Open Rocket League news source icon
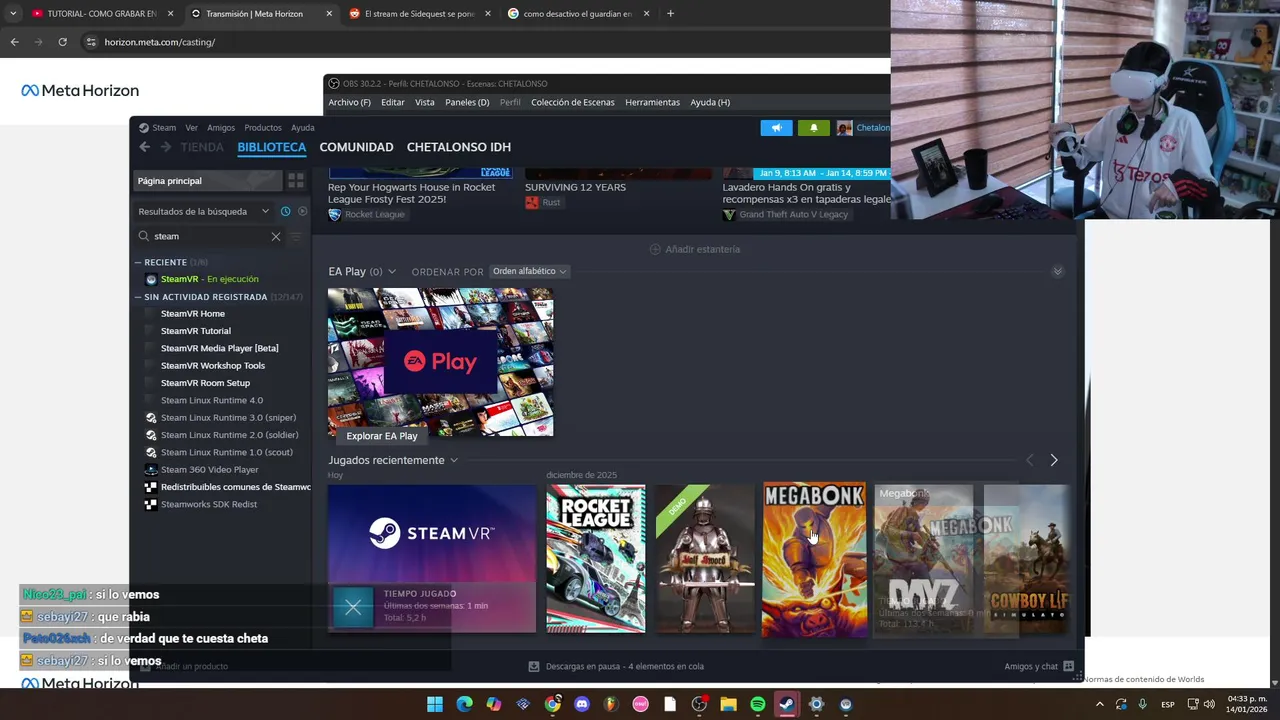Image resolution: width=1280 pixels, height=720 pixels. tap(335, 214)
